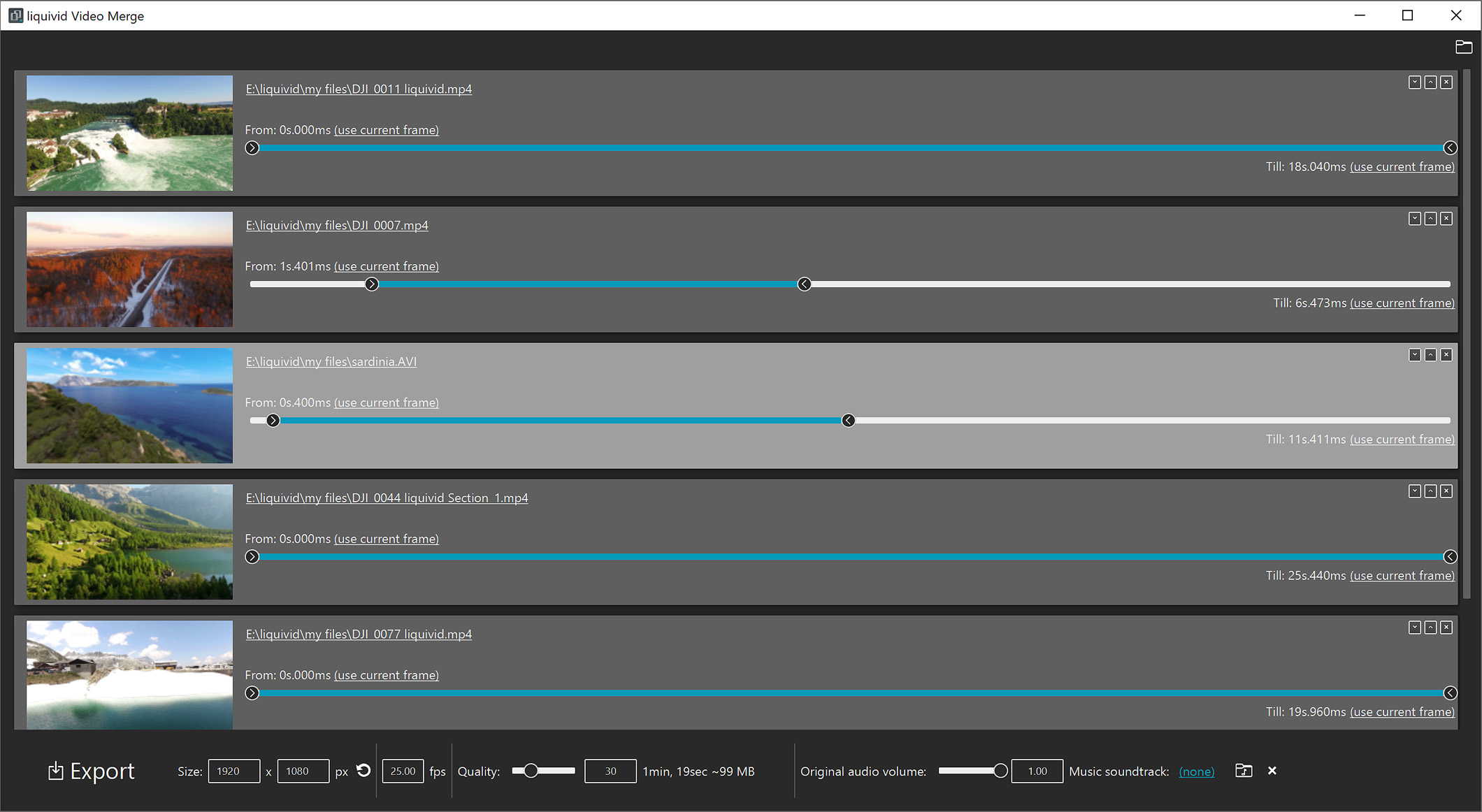Open the DJI_0007.mp4 file path link

click(337, 225)
